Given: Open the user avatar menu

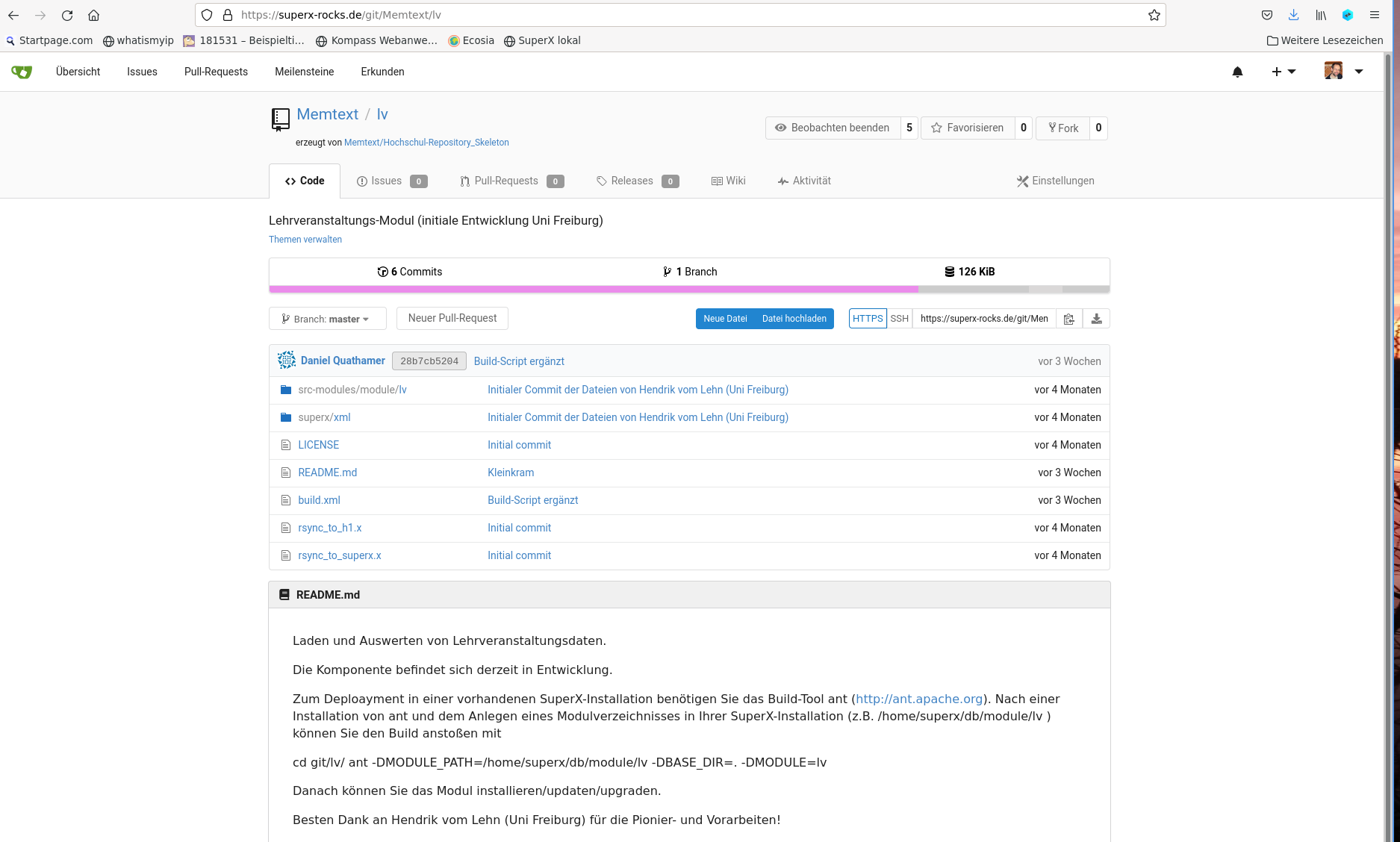Looking at the screenshot, I should [1344, 71].
